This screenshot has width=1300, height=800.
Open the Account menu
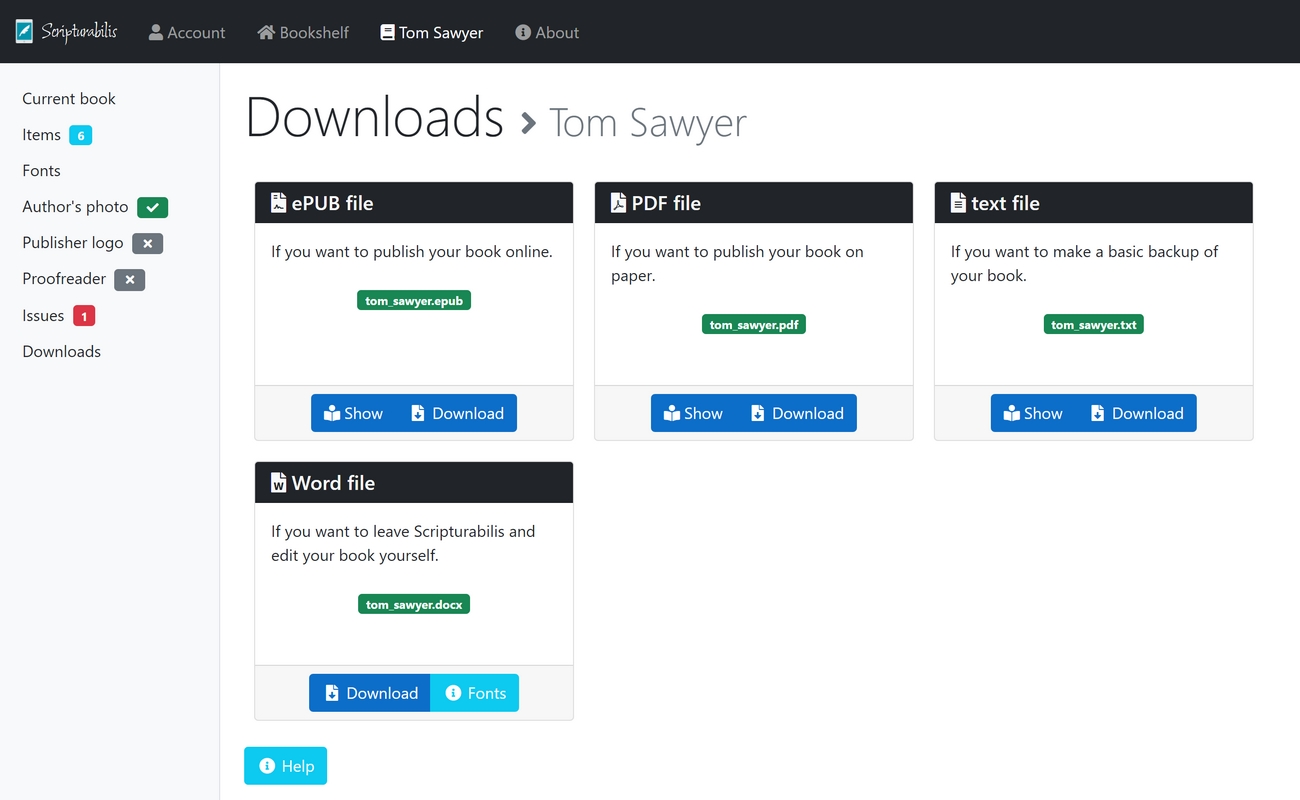pos(187,32)
